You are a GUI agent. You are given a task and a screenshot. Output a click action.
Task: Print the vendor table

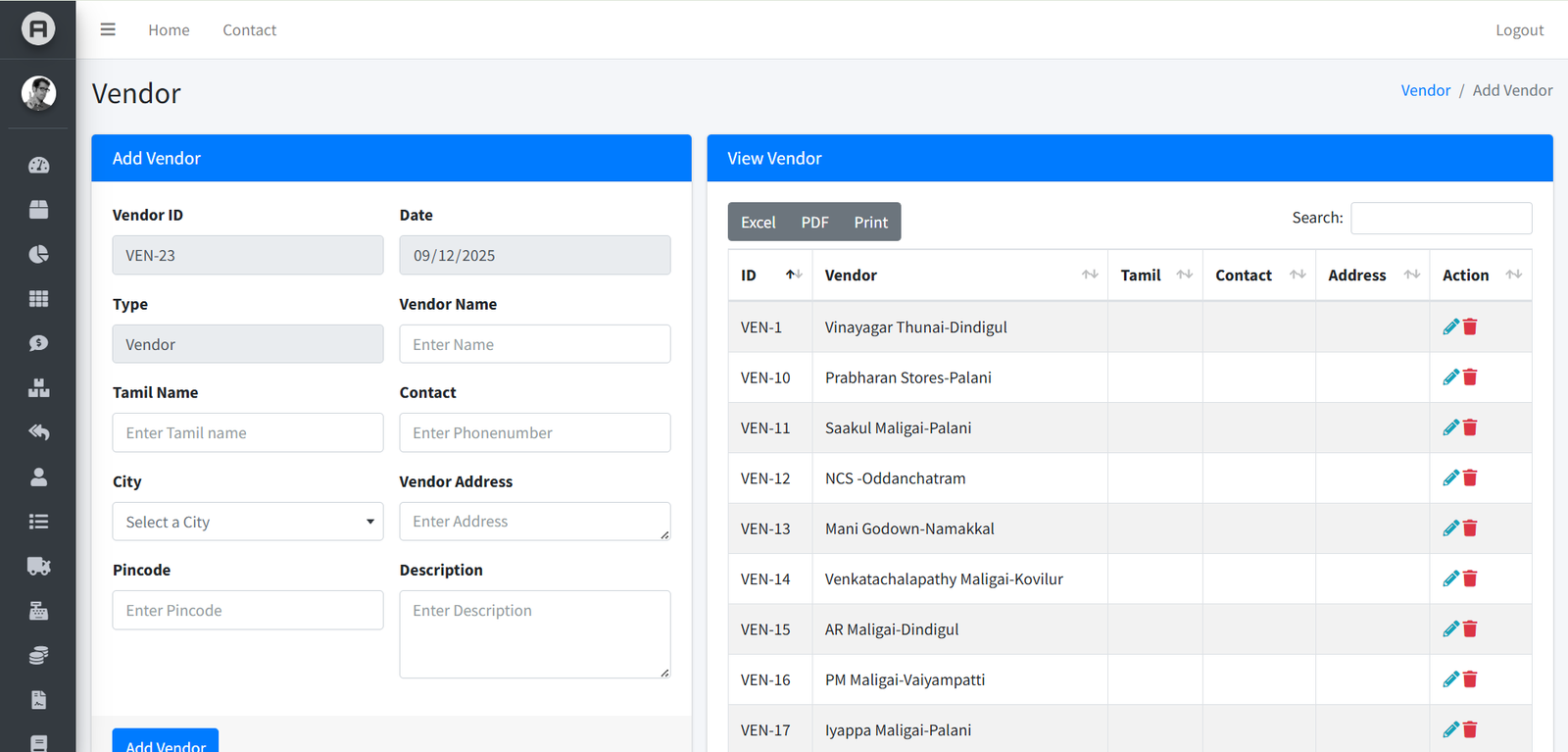point(870,222)
